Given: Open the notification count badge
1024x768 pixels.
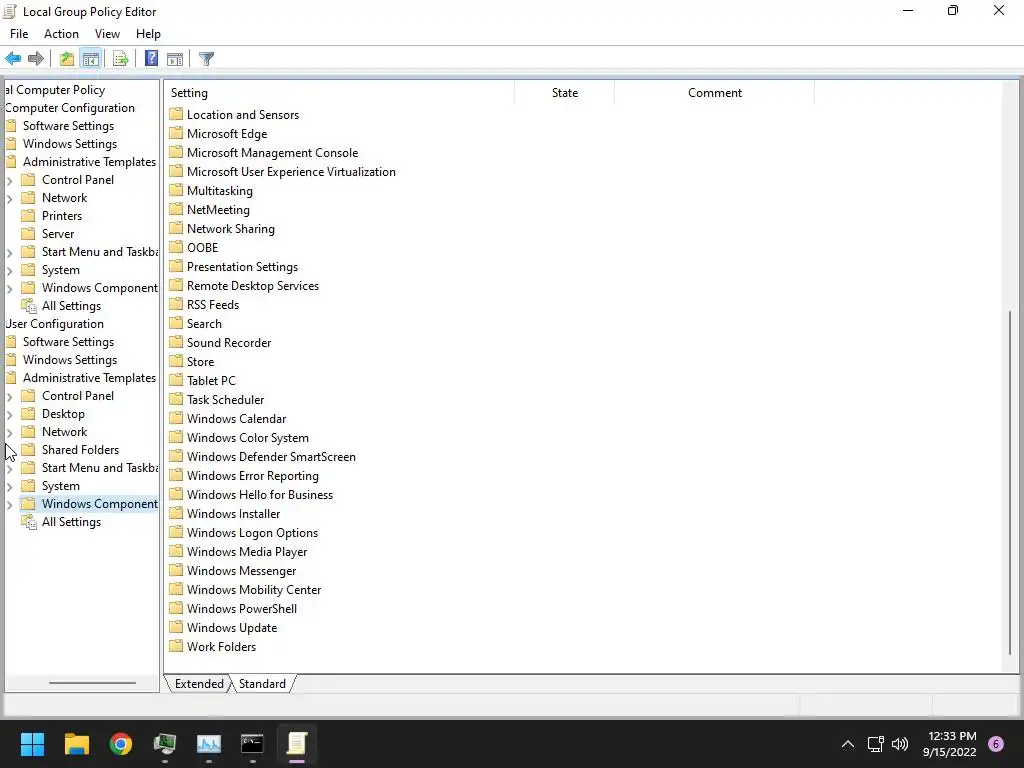Looking at the screenshot, I should pos(996,744).
